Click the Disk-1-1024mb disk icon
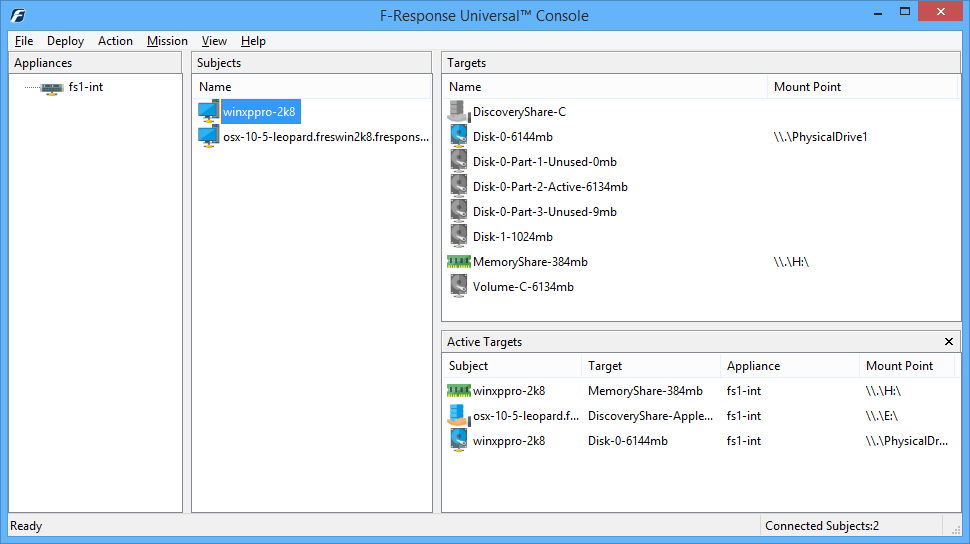Image resolution: width=970 pixels, height=544 pixels. pyautogui.click(x=458, y=236)
